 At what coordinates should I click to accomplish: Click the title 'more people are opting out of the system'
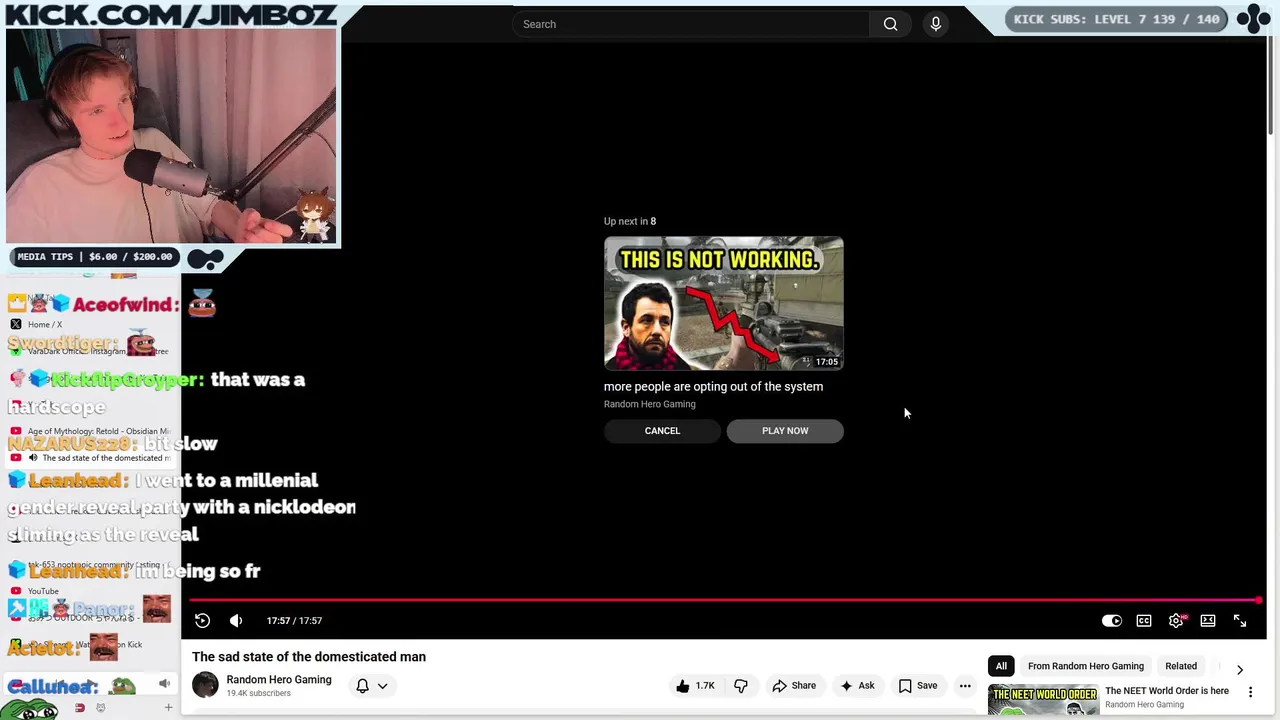(x=713, y=387)
